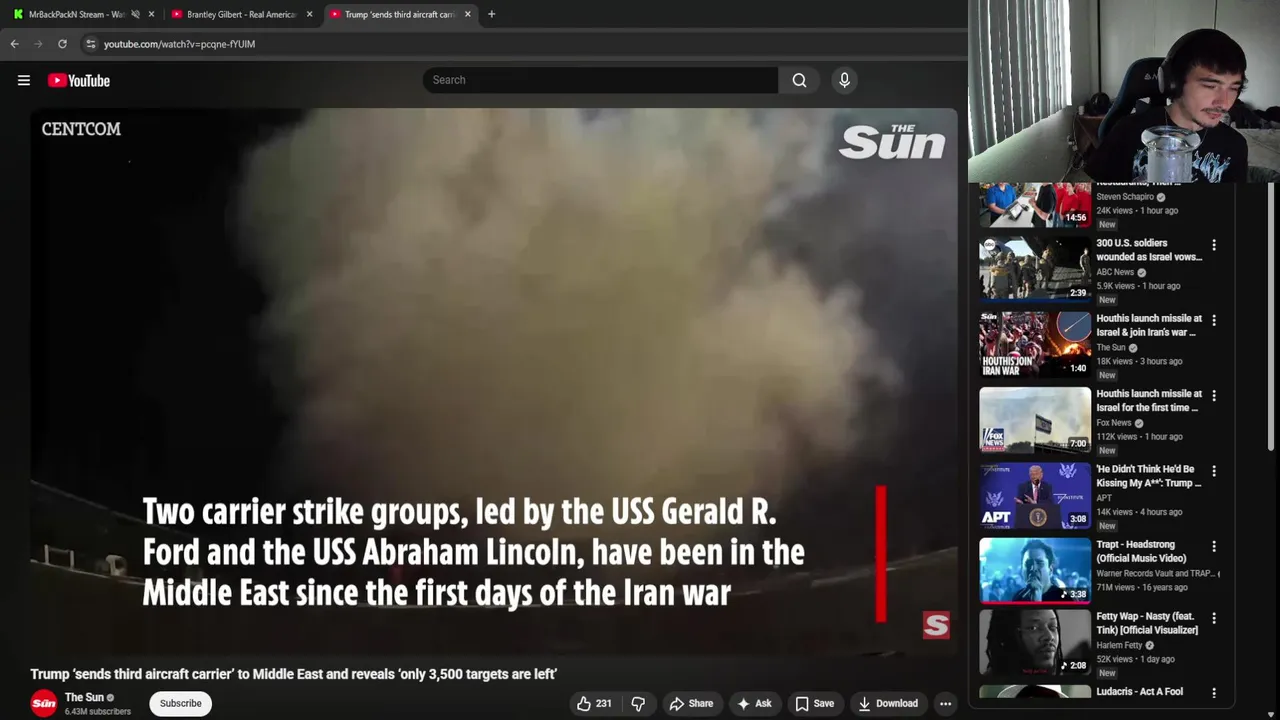Open ABC News channel link
Image resolution: width=1280 pixels, height=720 pixels.
[x=1115, y=272]
